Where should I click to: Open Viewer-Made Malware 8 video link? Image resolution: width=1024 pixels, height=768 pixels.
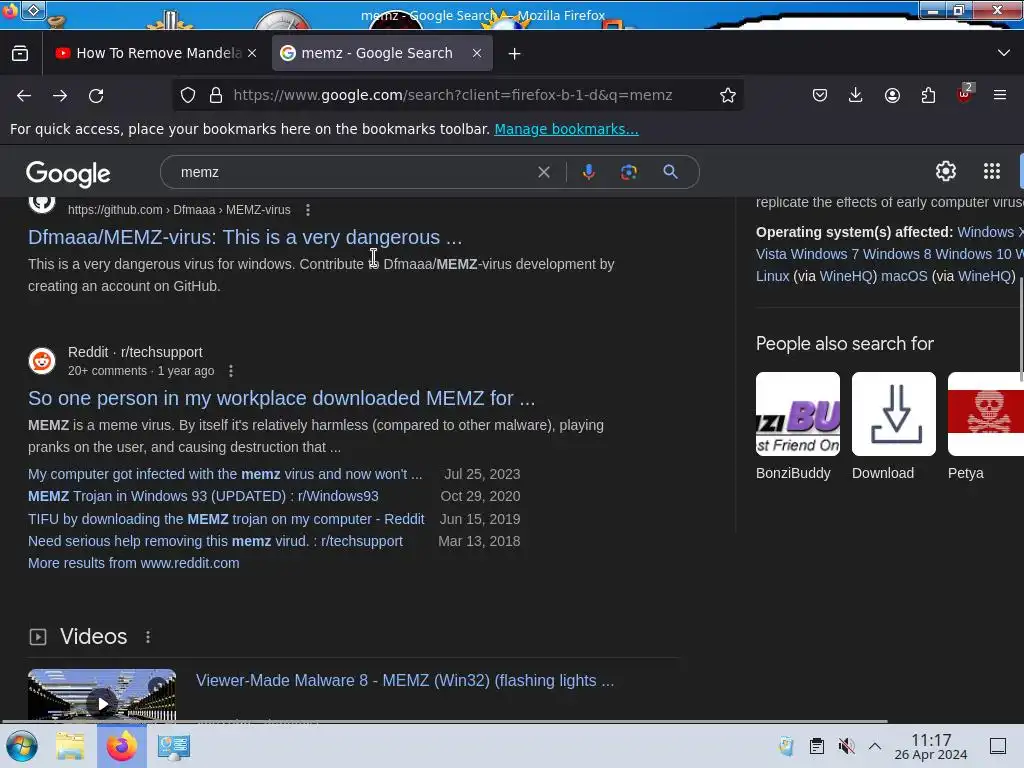[405, 680]
